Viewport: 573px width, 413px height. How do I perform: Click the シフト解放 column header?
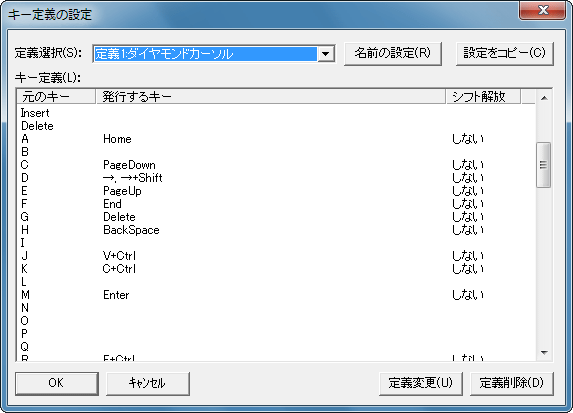click(483, 96)
